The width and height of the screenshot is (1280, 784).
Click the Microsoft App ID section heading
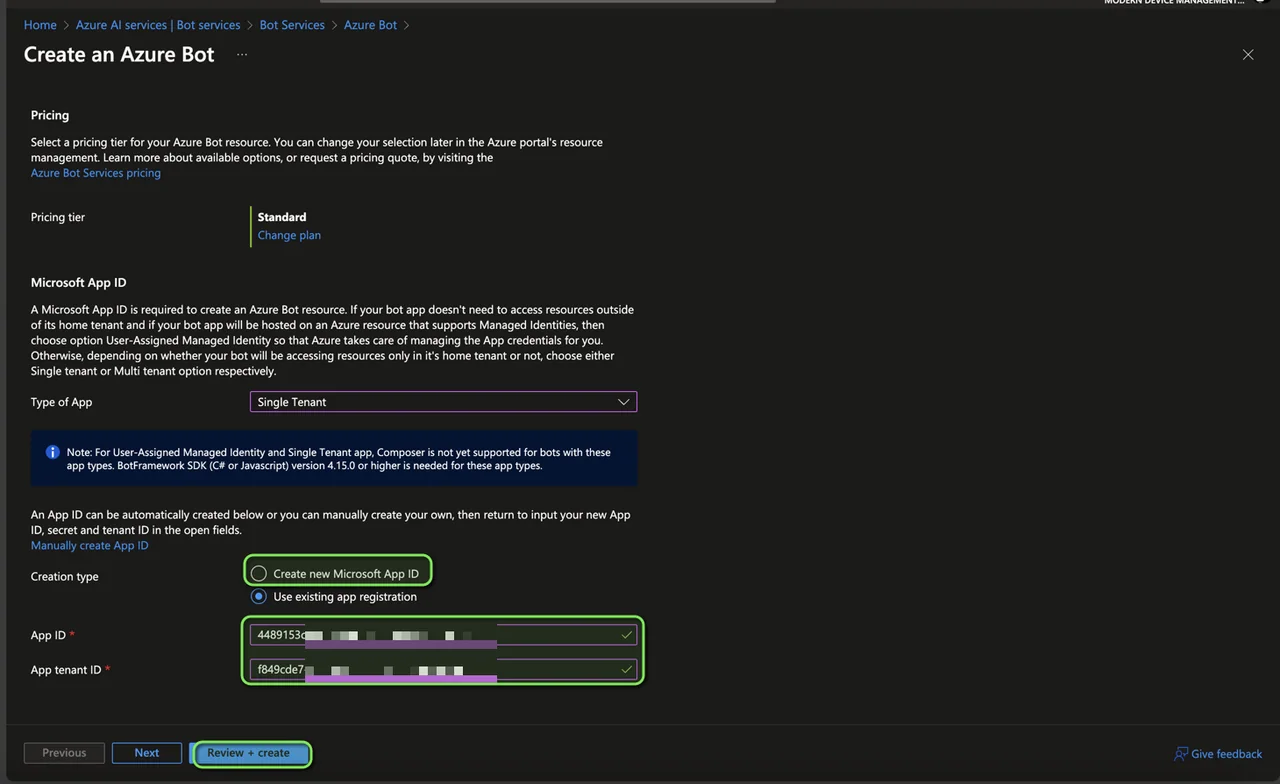pyautogui.click(x=79, y=283)
